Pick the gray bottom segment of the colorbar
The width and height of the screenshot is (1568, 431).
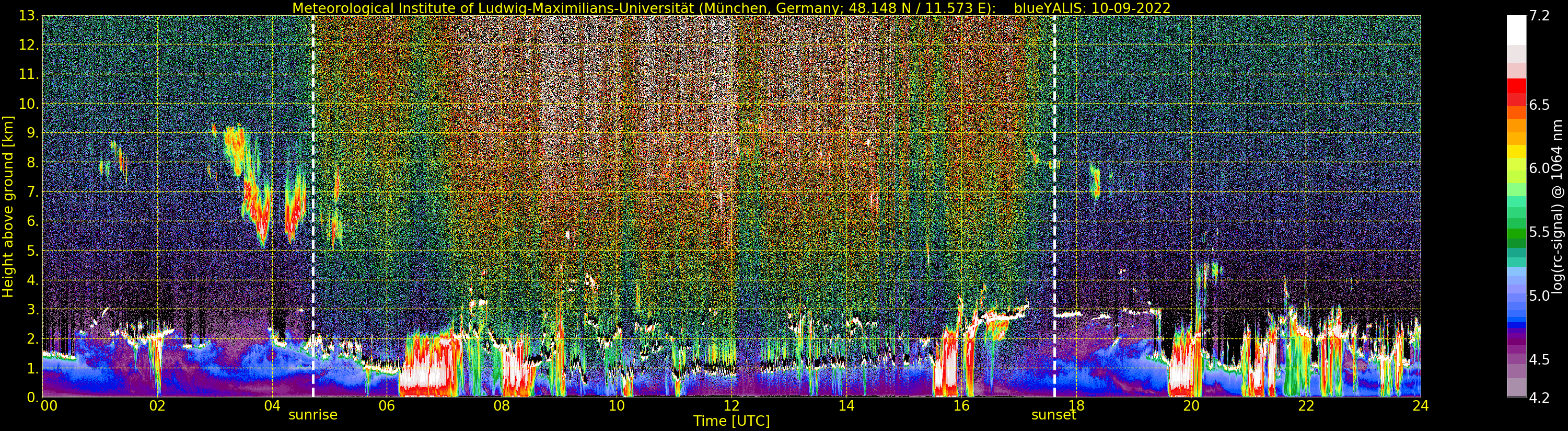[x=1516, y=387]
